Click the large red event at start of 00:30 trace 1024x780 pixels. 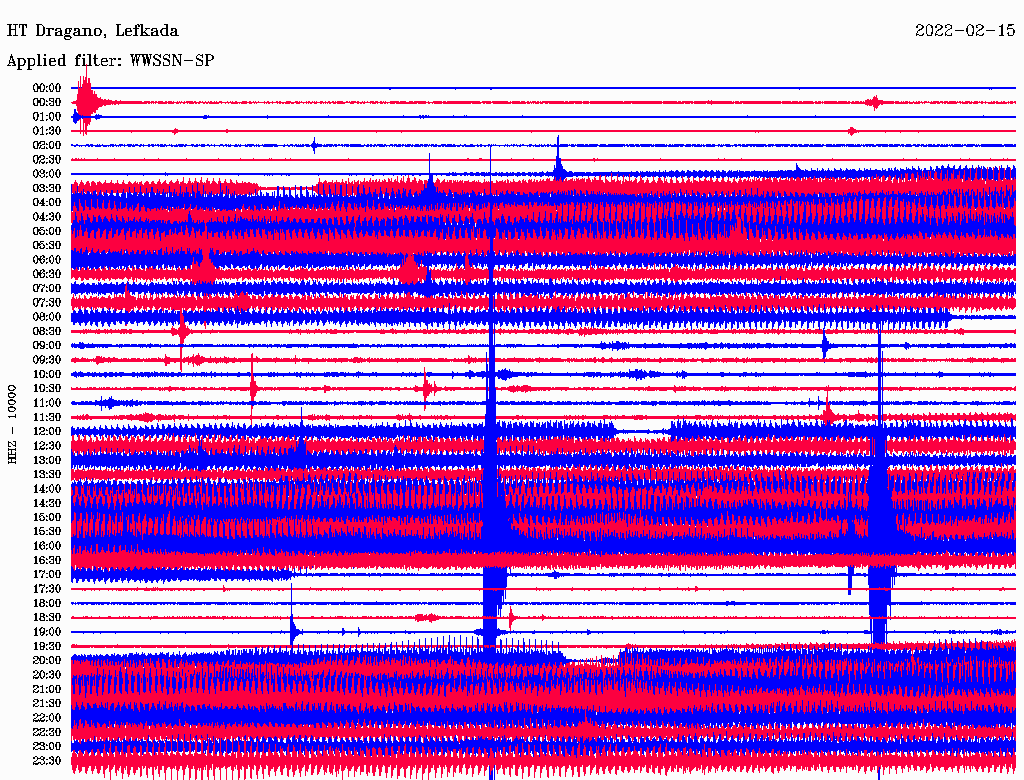(x=86, y=102)
